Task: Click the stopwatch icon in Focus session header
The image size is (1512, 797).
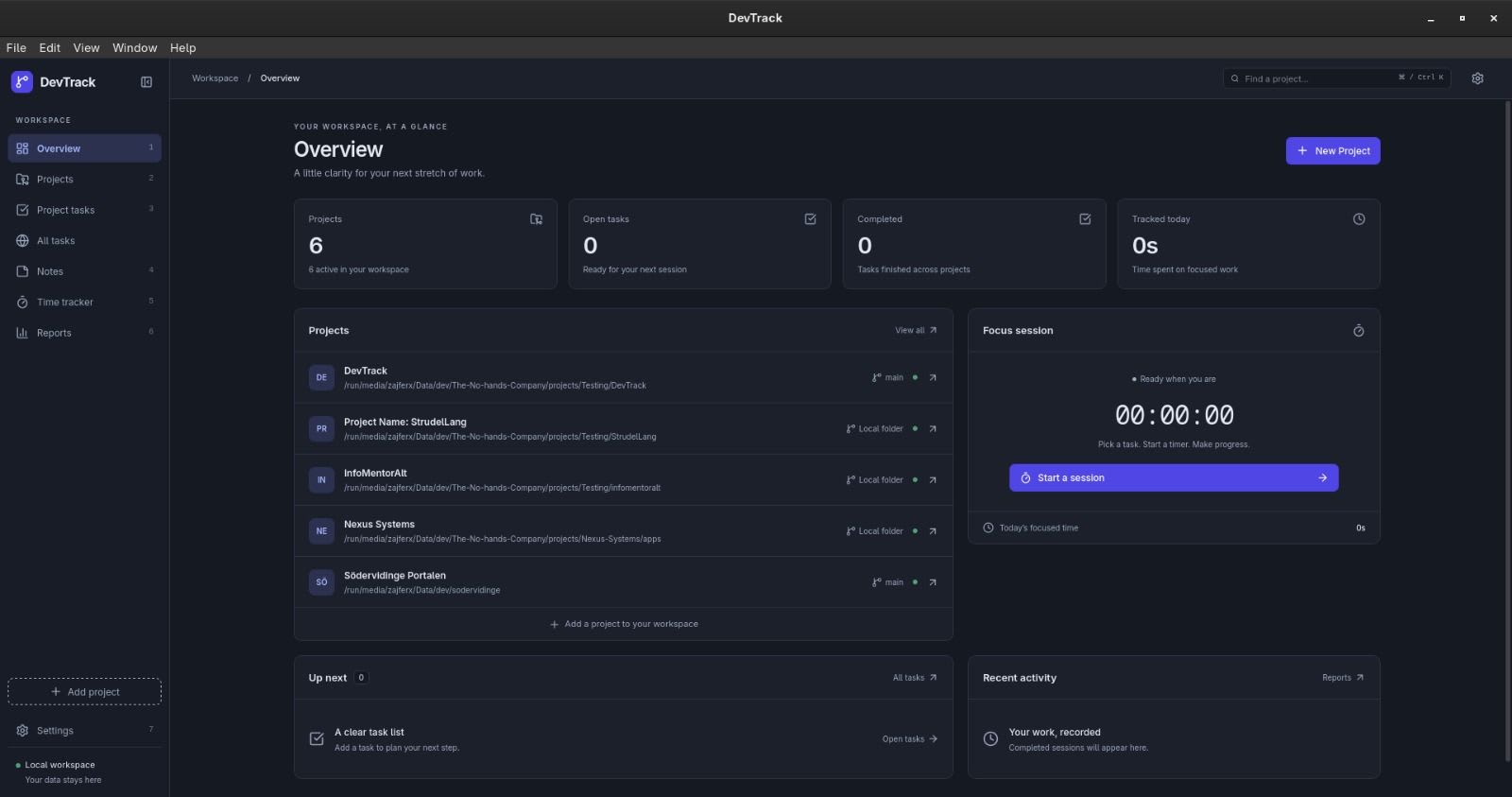Action: (1359, 331)
